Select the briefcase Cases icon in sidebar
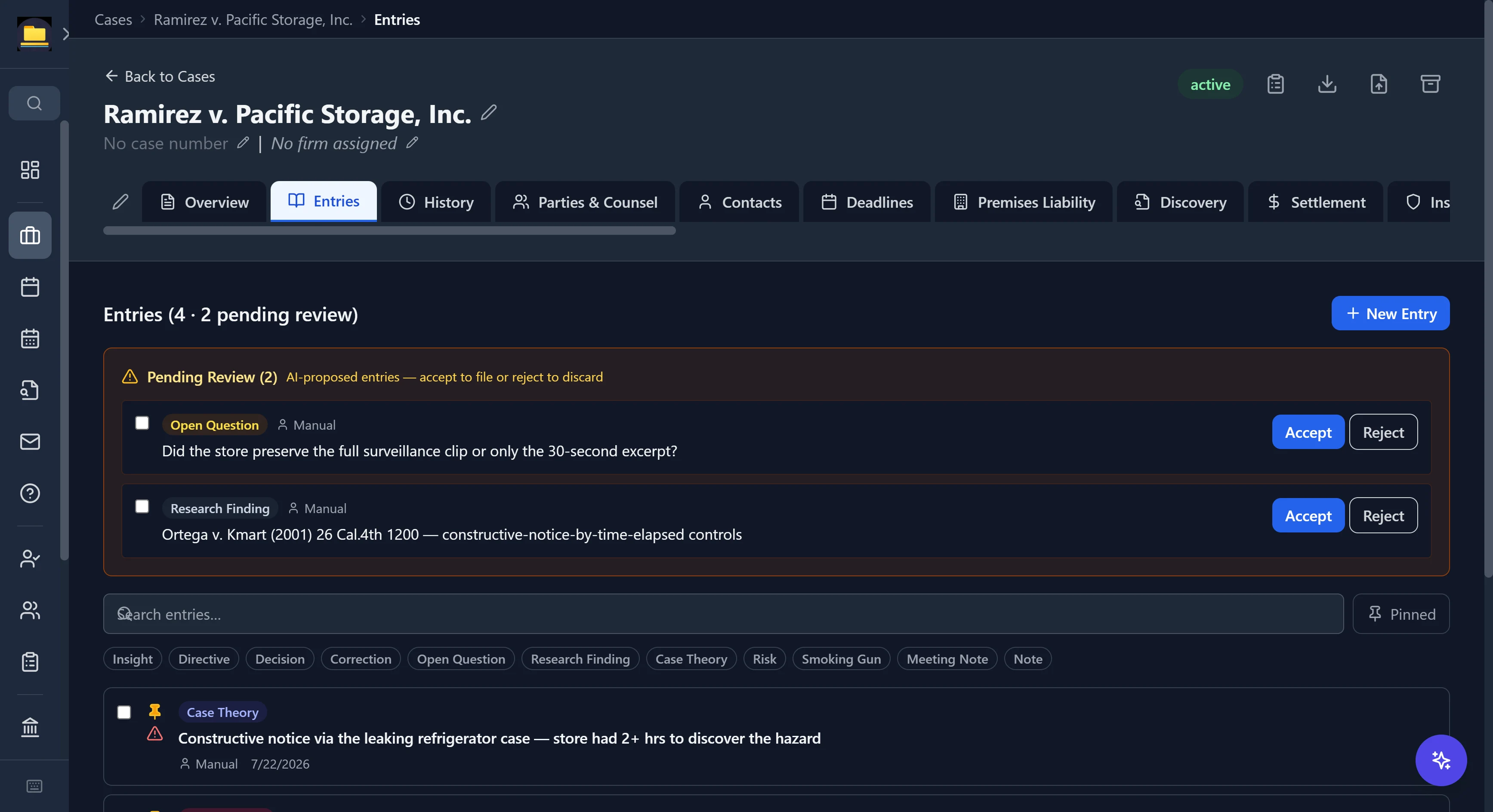This screenshot has height=812, width=1493. pyautogui.click(x=30, y=235)
